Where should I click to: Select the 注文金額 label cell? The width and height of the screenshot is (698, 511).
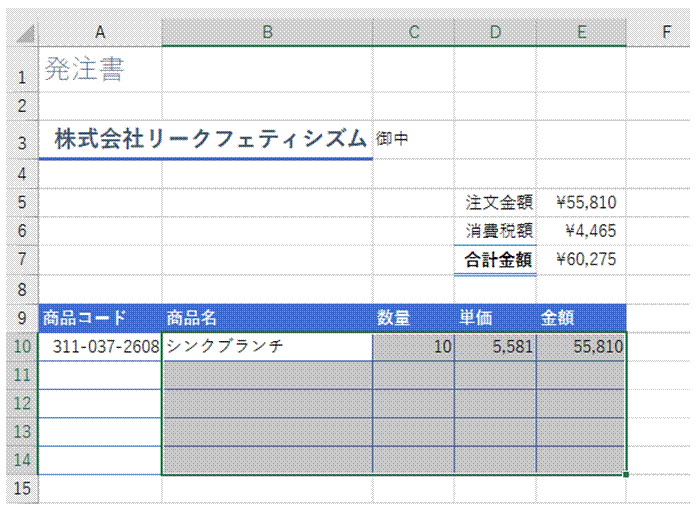pyautogui.click(x=495, y=203)
